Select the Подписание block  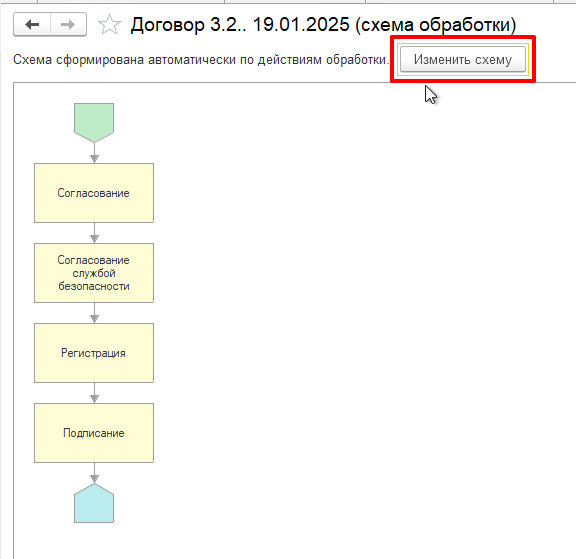tap(94, 433)
